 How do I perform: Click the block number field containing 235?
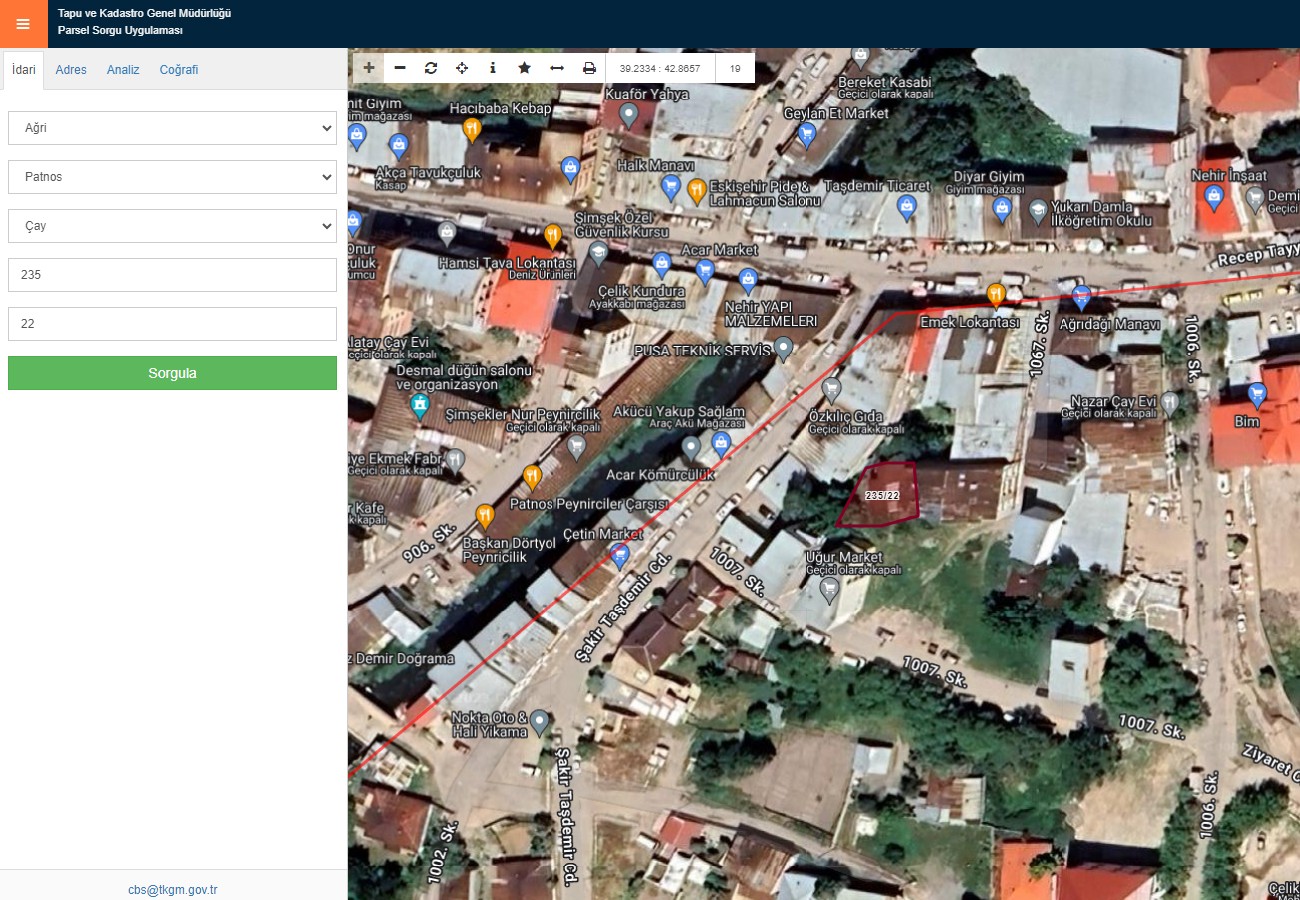172,275
